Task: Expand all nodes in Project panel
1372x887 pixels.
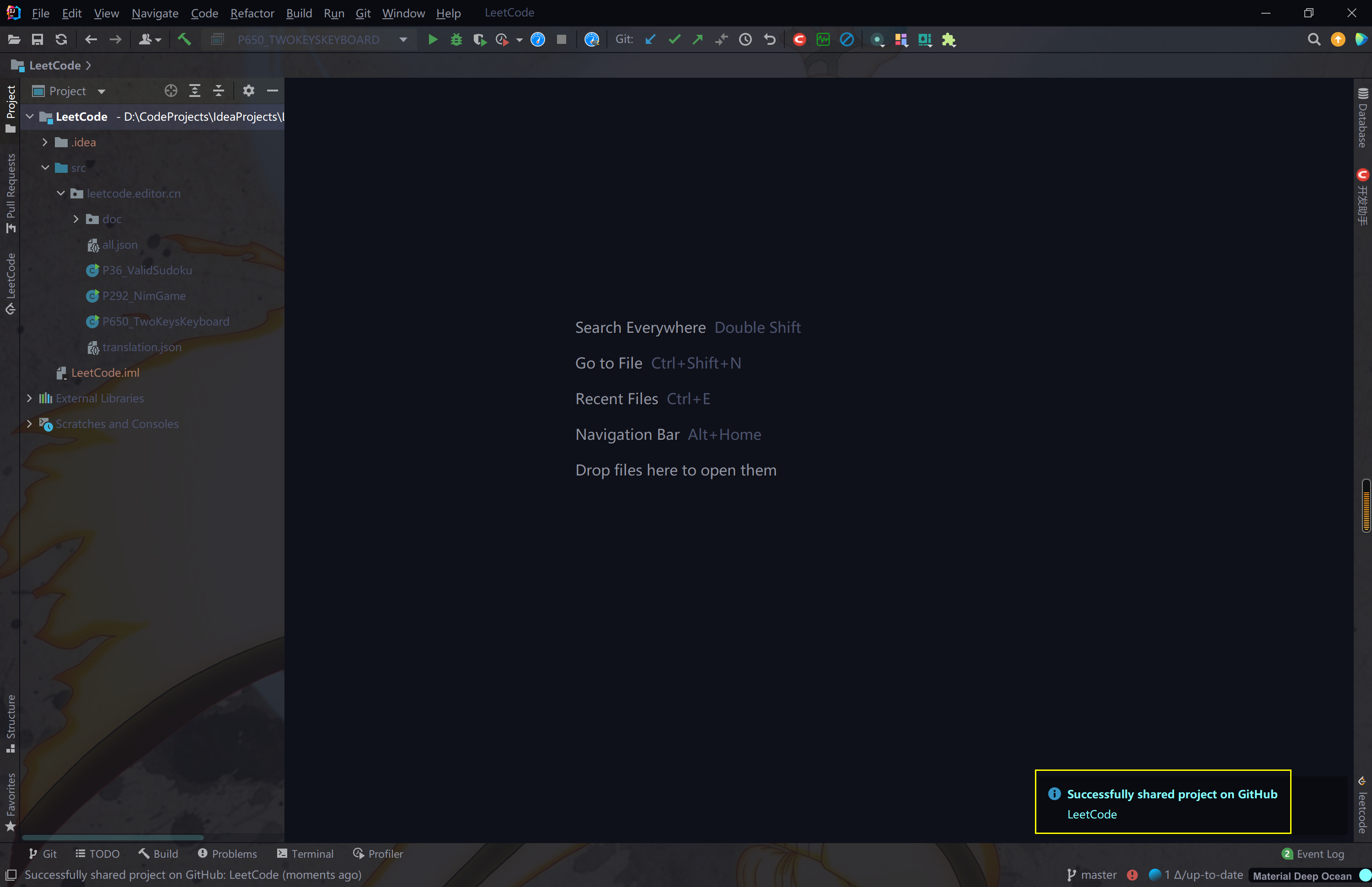Action: (x=195, y=91)
